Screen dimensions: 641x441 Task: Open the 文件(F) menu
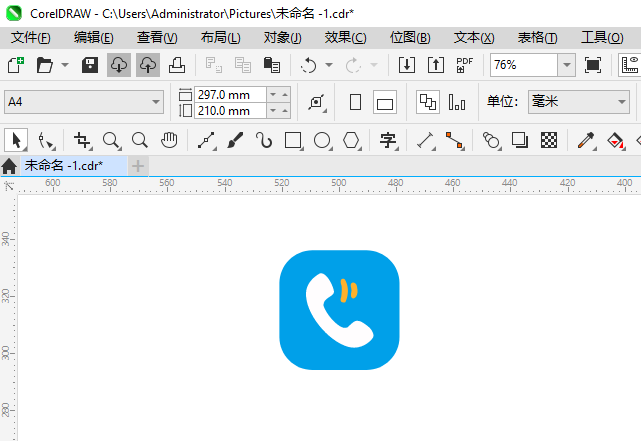[31, 38]
